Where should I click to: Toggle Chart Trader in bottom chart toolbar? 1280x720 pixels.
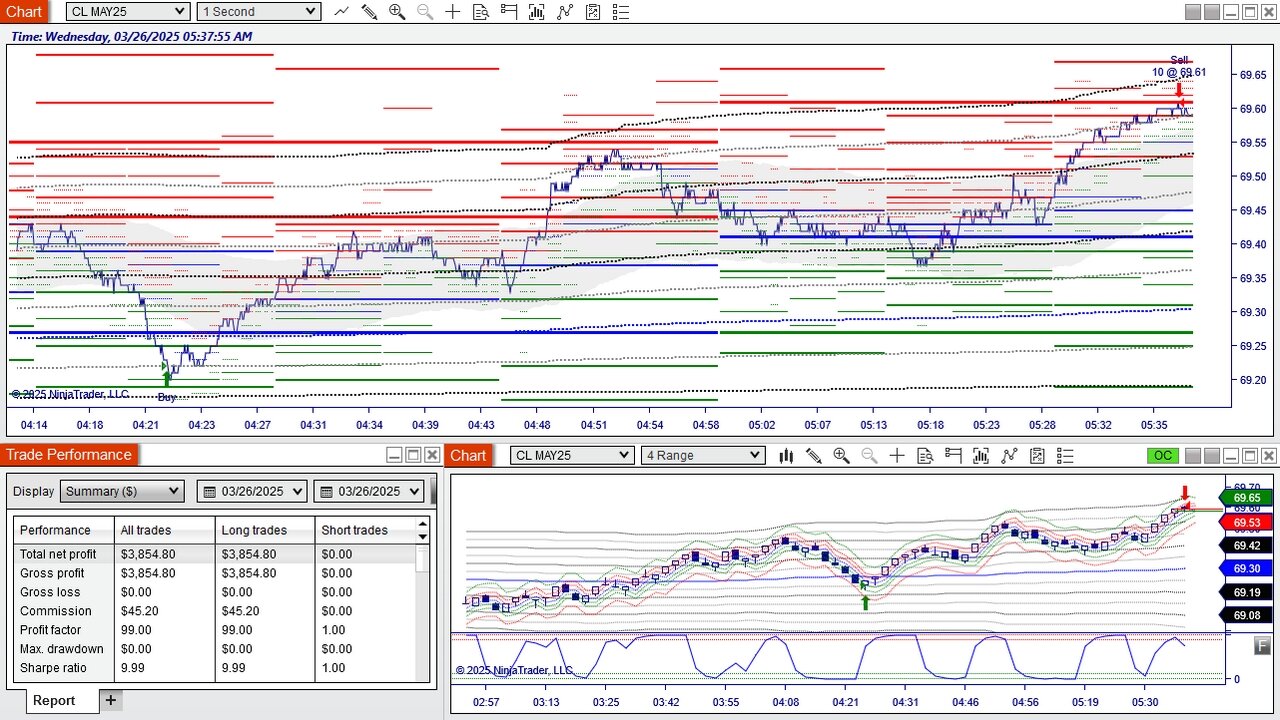(x=953, y=456)
